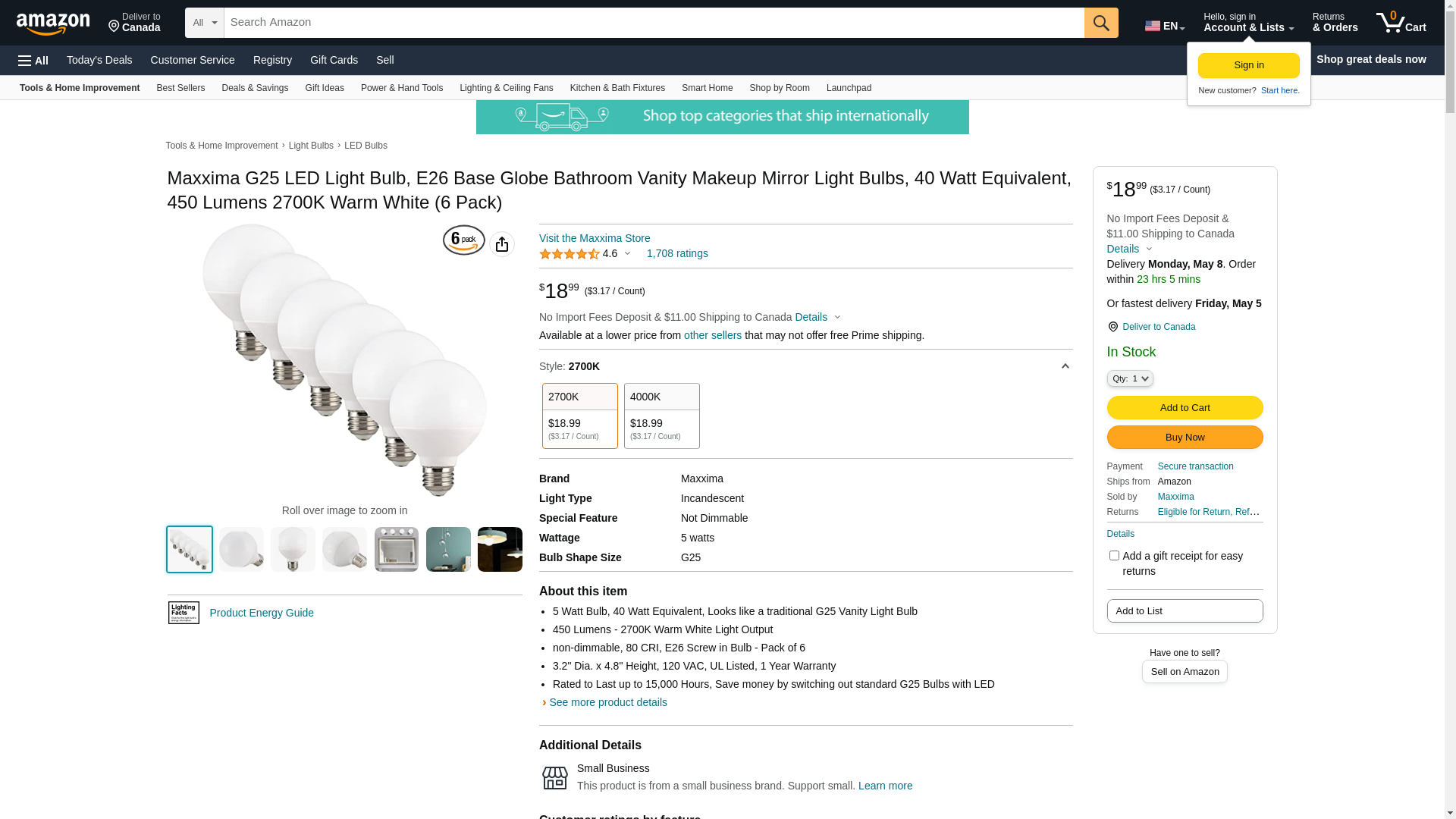Open Today's Deals in navigation bar

[99, 60]
